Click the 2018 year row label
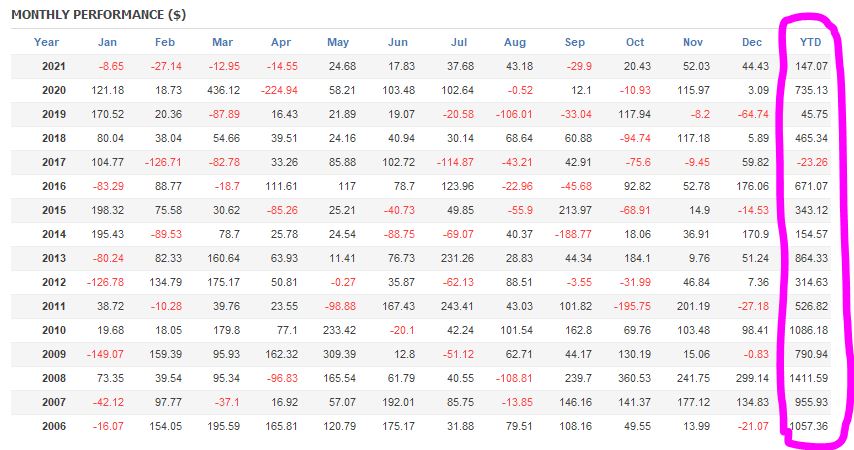This screenshot has width=854, height=450. (x=53, y=138)
